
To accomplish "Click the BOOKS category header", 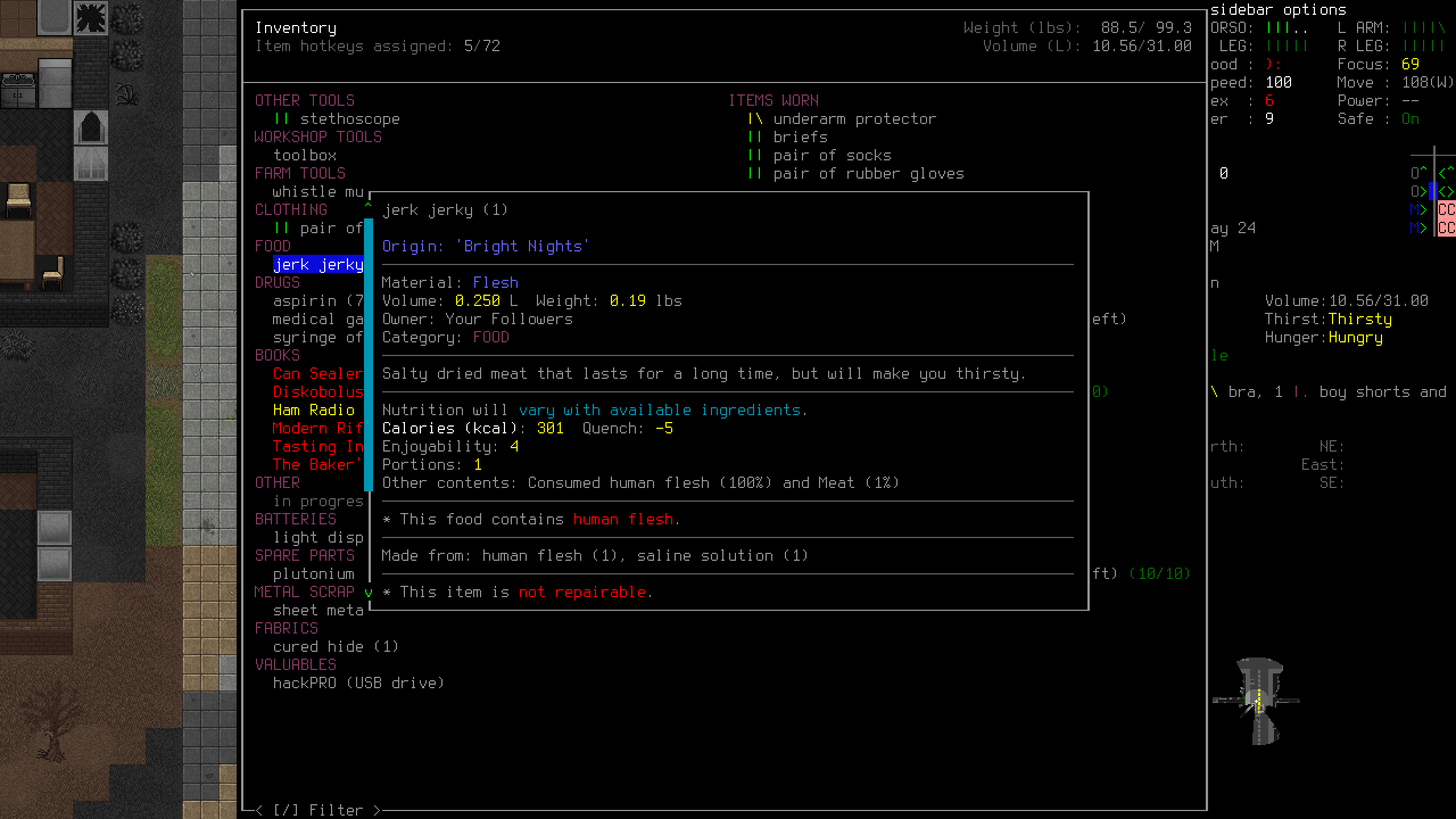I will (277, 355).
